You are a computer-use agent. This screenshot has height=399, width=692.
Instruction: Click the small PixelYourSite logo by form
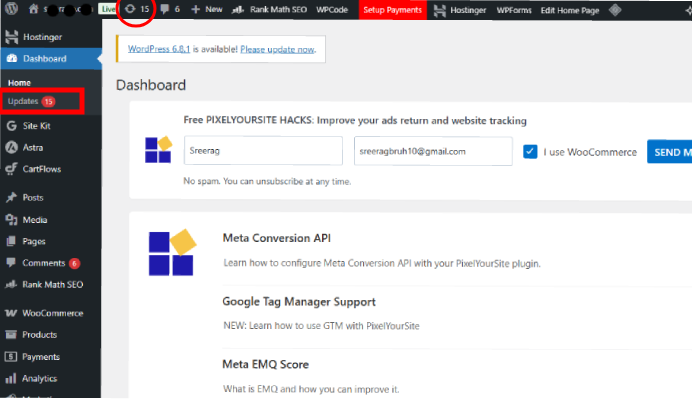click(158, 150)
